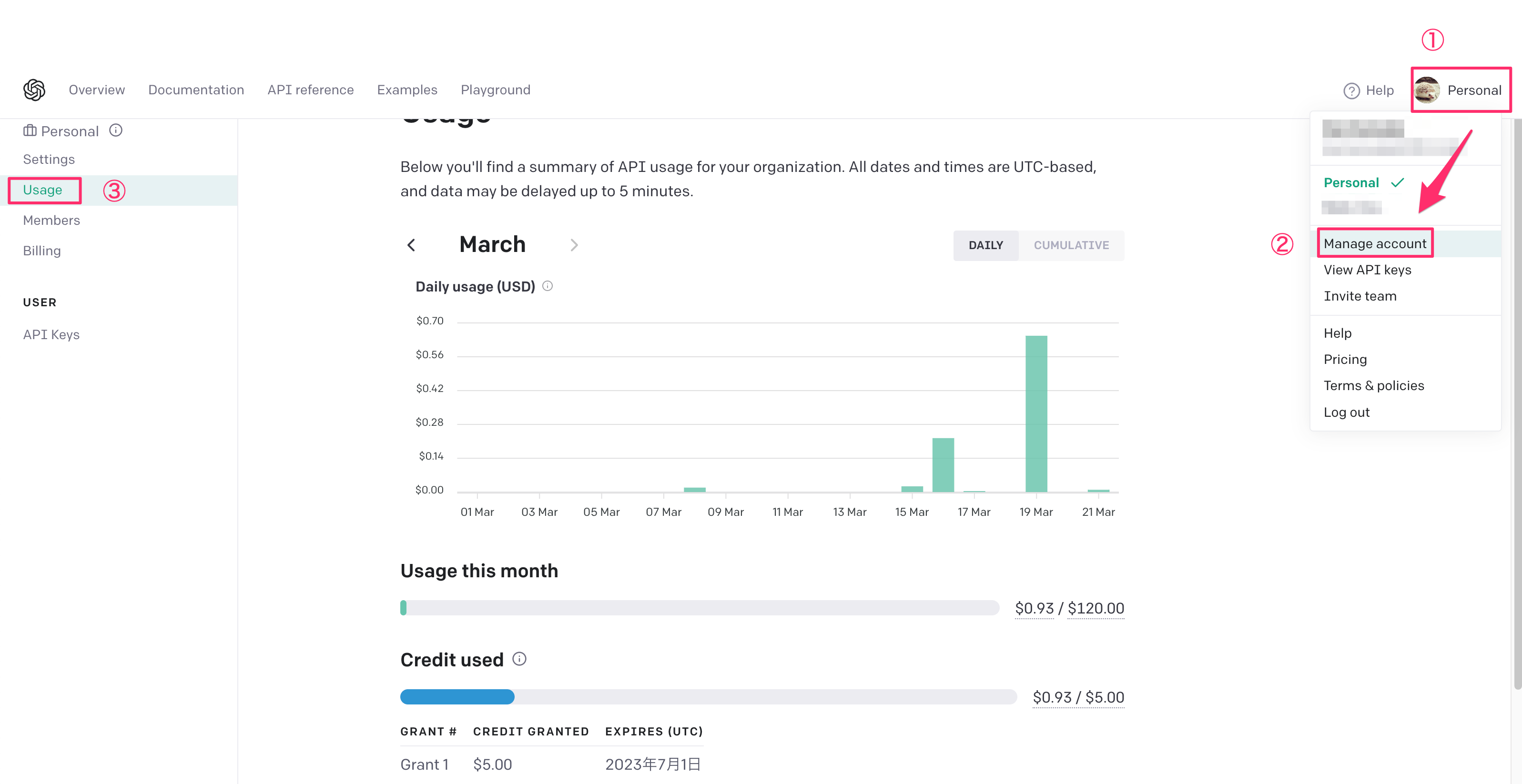Viewport: 1522px width, 784px height.
Task: Select View API keys menu entry
Action: tap(1367, 270)
